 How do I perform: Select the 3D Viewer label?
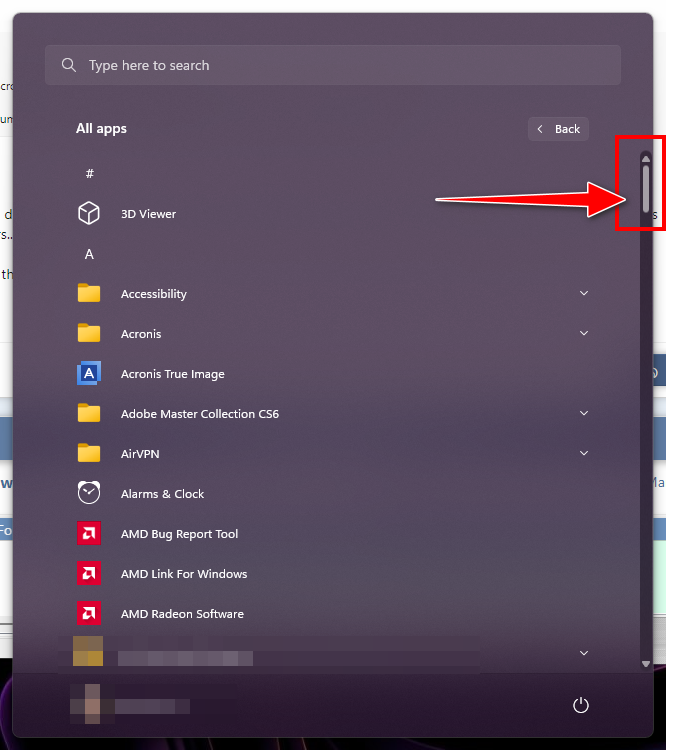click(148, 214)
